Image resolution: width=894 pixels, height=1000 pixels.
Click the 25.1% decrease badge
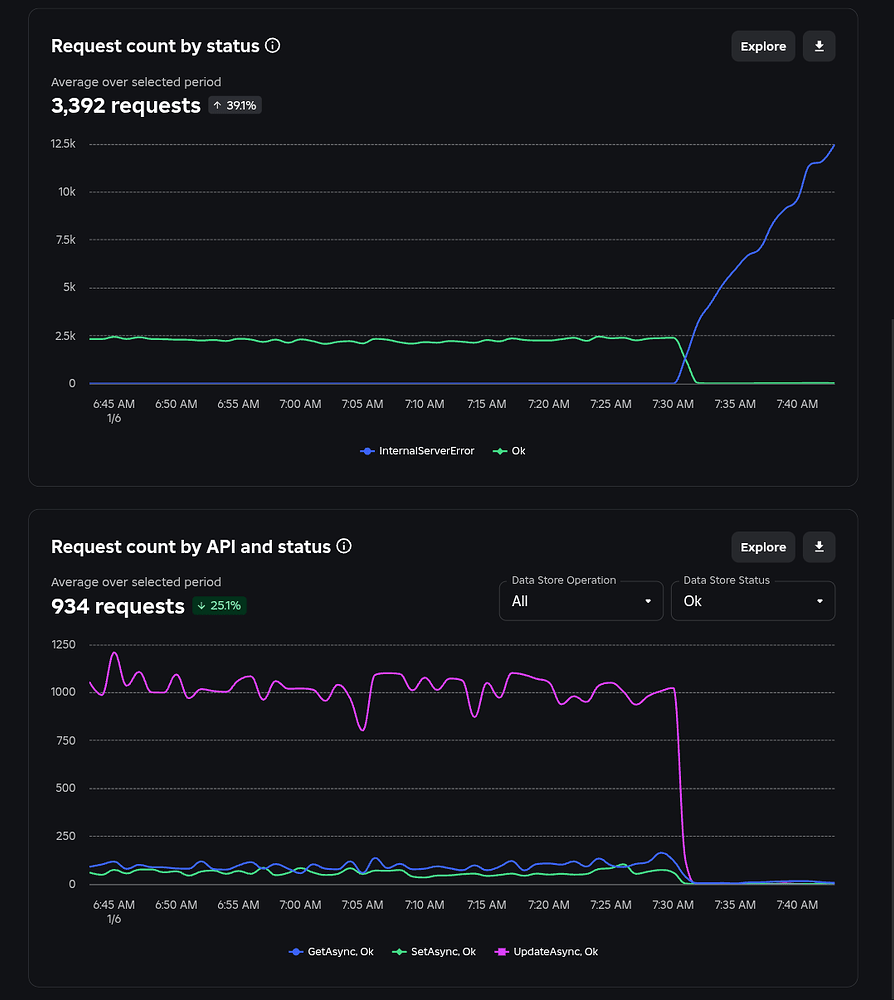pos(219,606)
